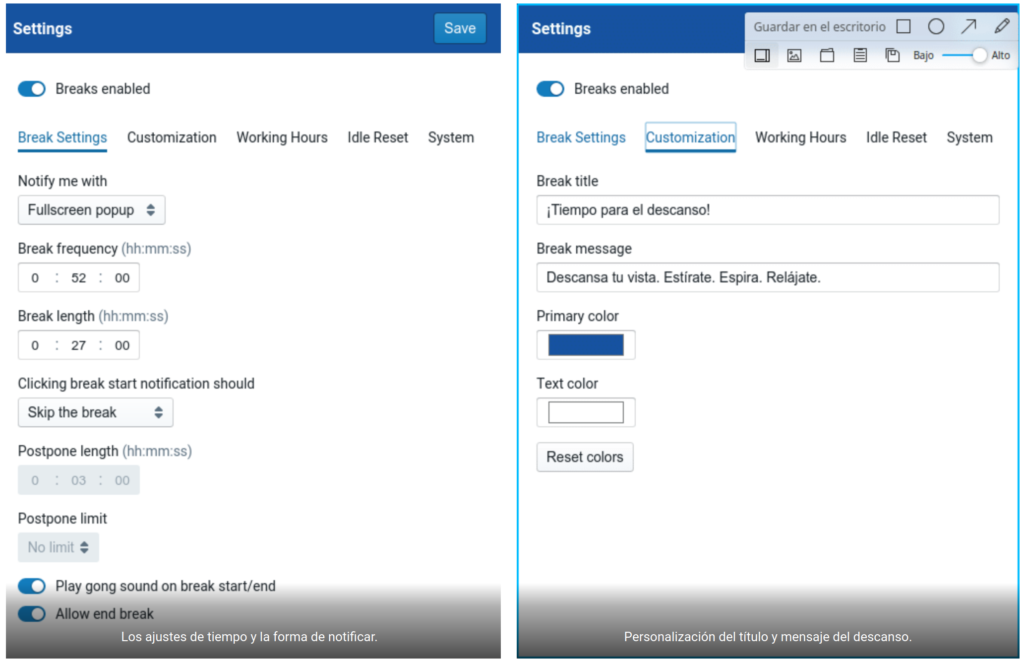Select the pencil drawing tool
Screen dimensions: 1024x663
1001,27
